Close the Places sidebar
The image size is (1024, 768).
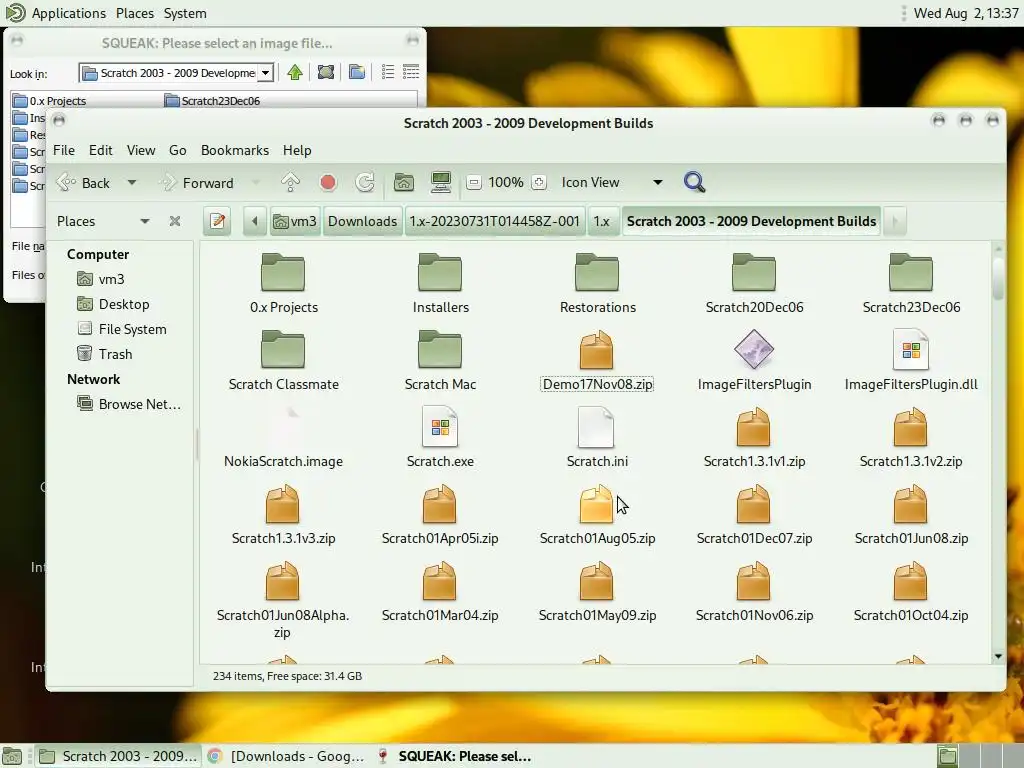(x=174, y=221)
